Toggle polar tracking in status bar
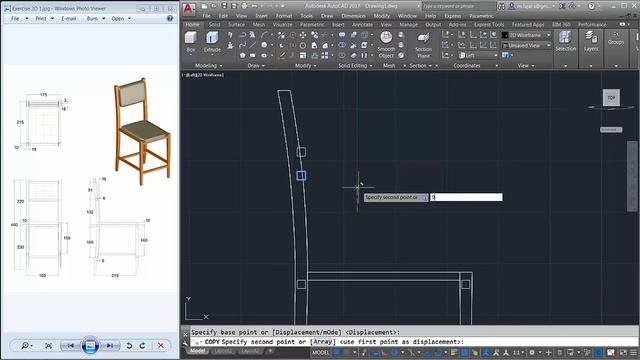Viewport: 640px width, 360px height. [x=395, y=352]
